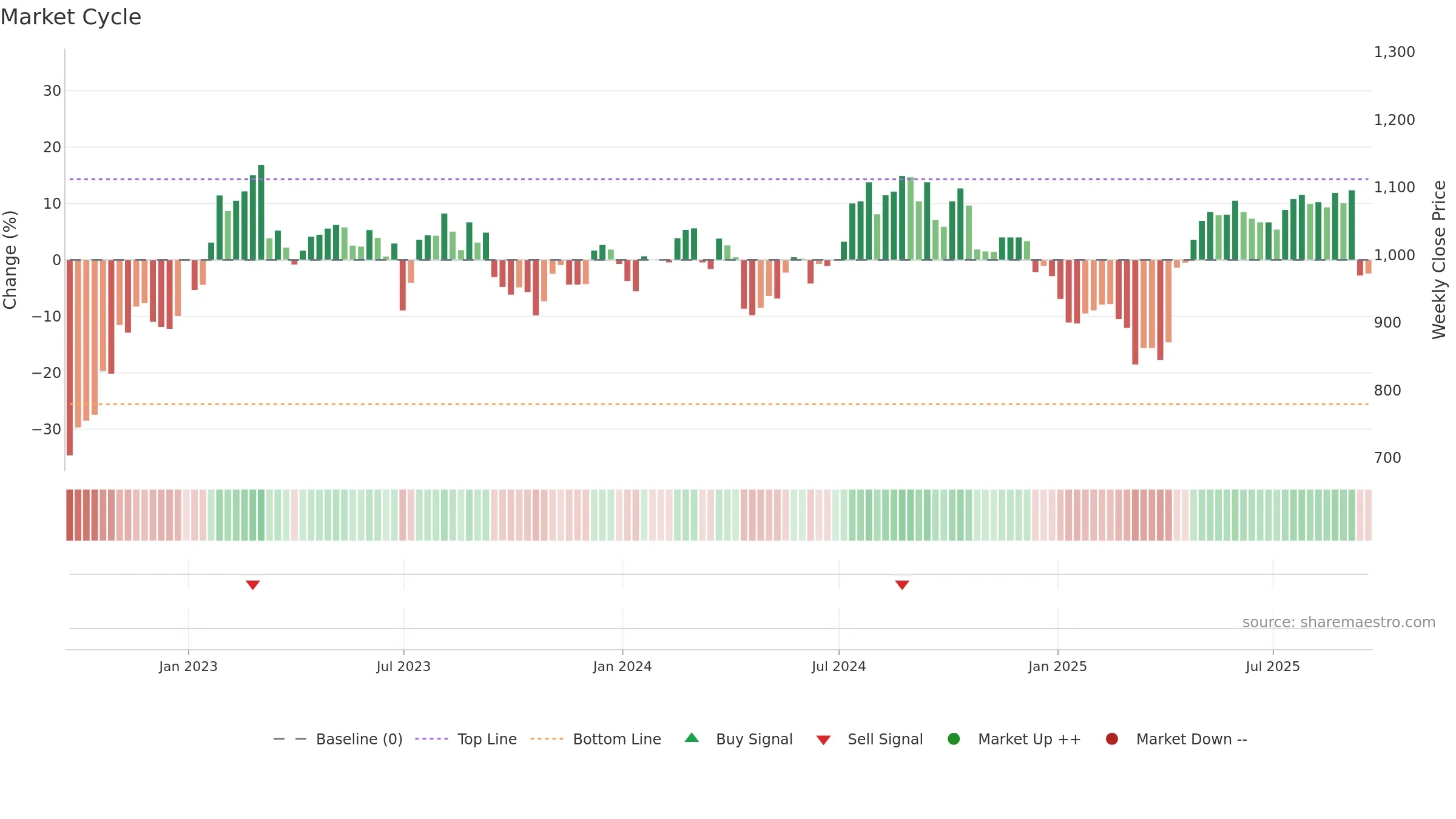The image size is (1456, 819).
Task: Toggle the Bottom Line legend entry
Action: (x=596, y=739)
